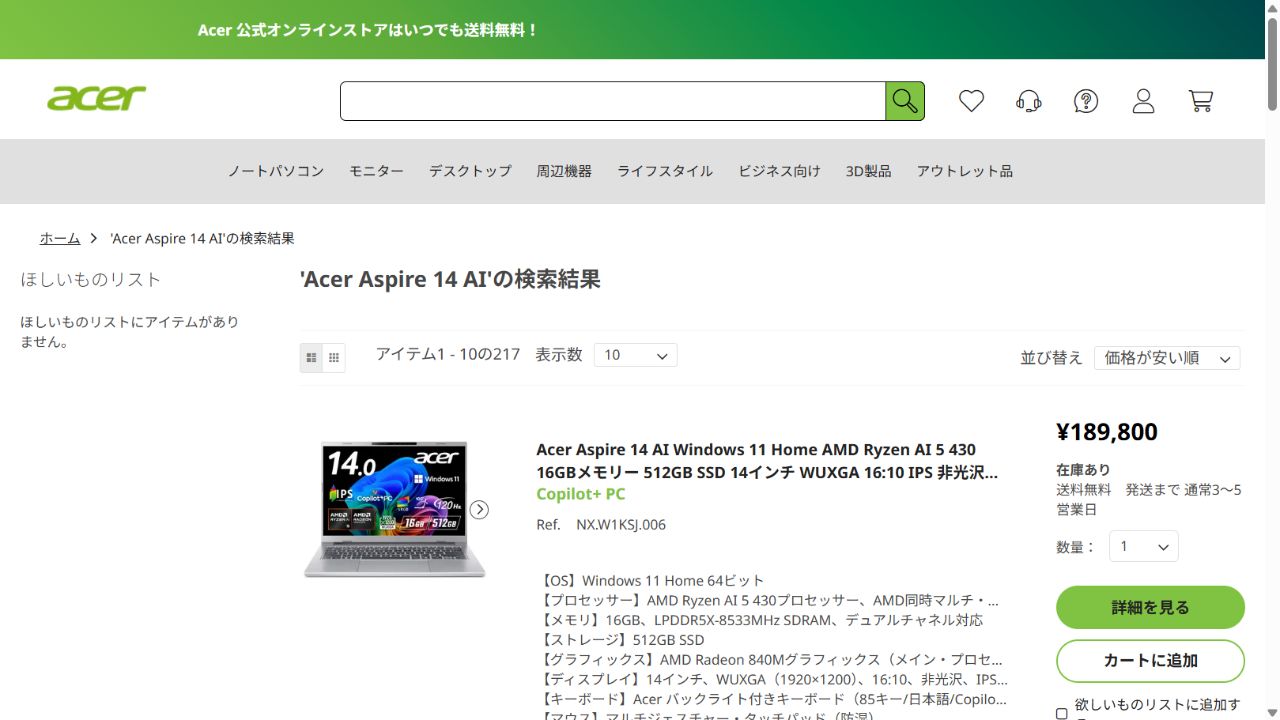This screenshot has width=1280, height=720.
Task: Check the 欲しいものリストに追加 checkbox
Action: tap(1062, 713)
